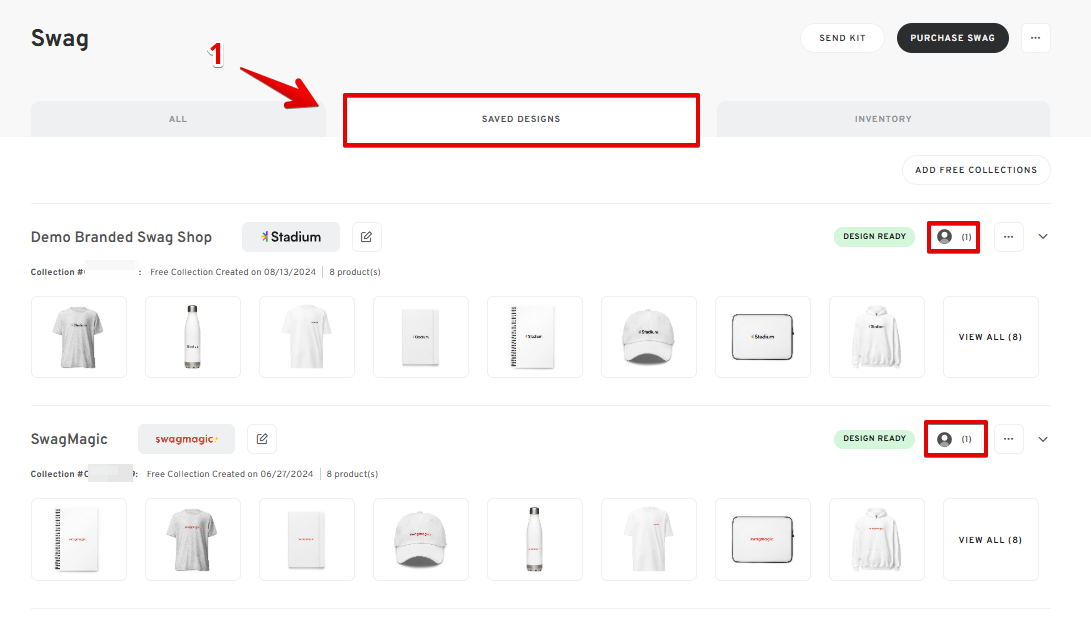Screen dimensions: 1091x621
Task: Edit the Demo Branded Swag Shop collection name
Action: [367, 237]
